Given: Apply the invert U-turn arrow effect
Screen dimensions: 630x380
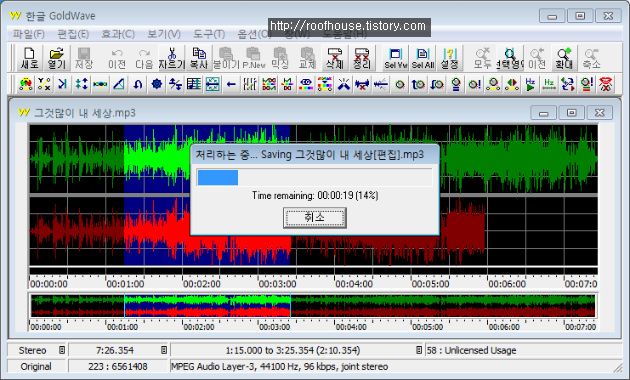Looking at the screenshot, I should 138,84.
